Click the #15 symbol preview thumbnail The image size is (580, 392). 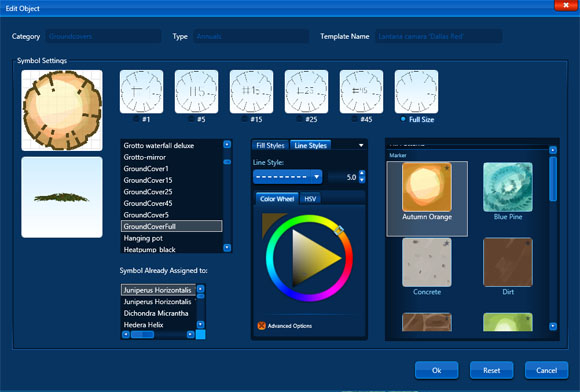(252, 92)
